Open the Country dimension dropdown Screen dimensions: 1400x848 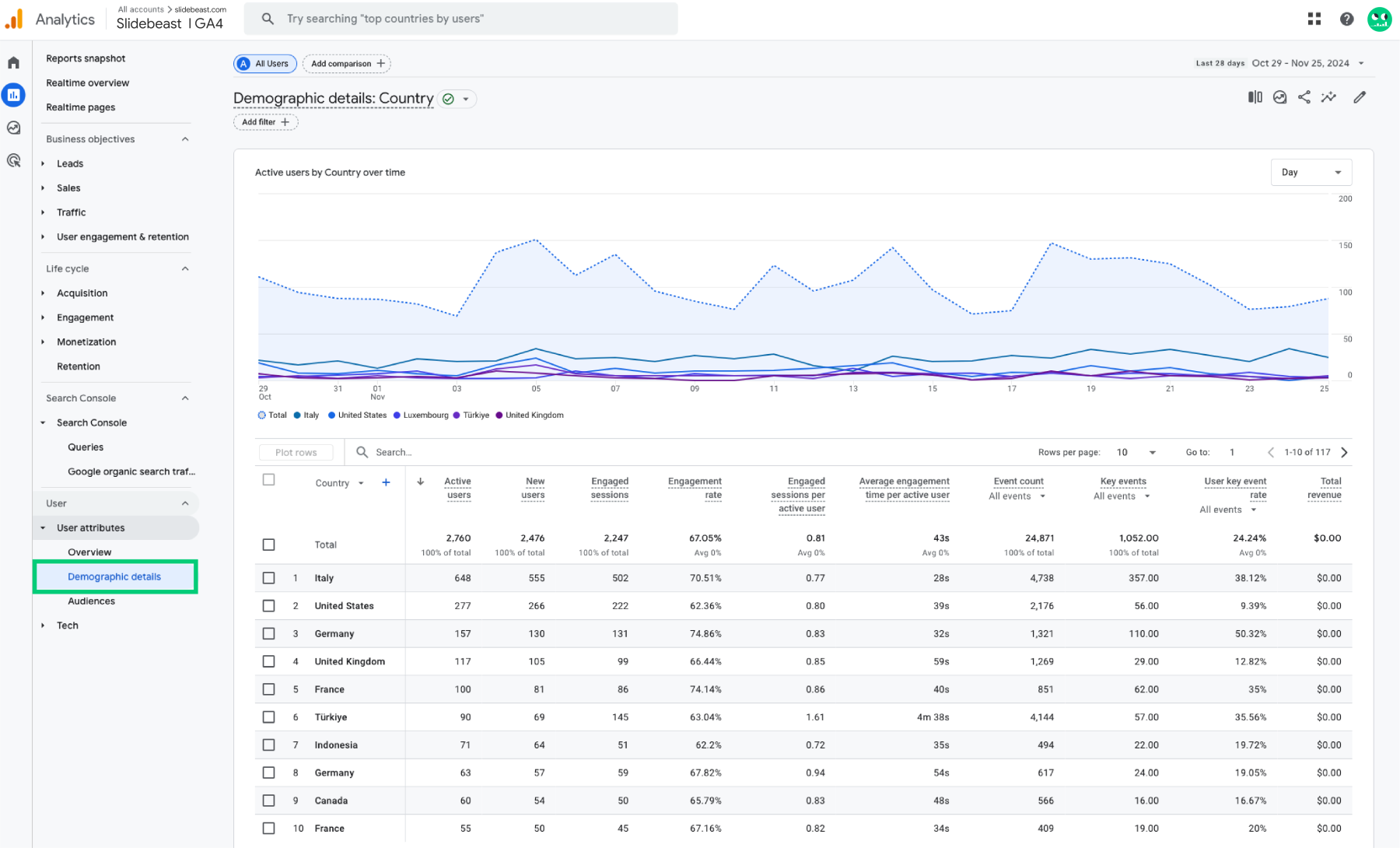click(340, 483)
